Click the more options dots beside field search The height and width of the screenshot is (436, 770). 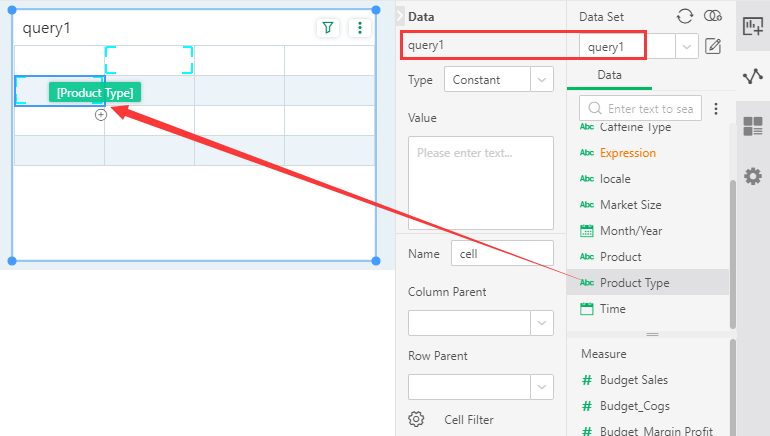(716, 109)
